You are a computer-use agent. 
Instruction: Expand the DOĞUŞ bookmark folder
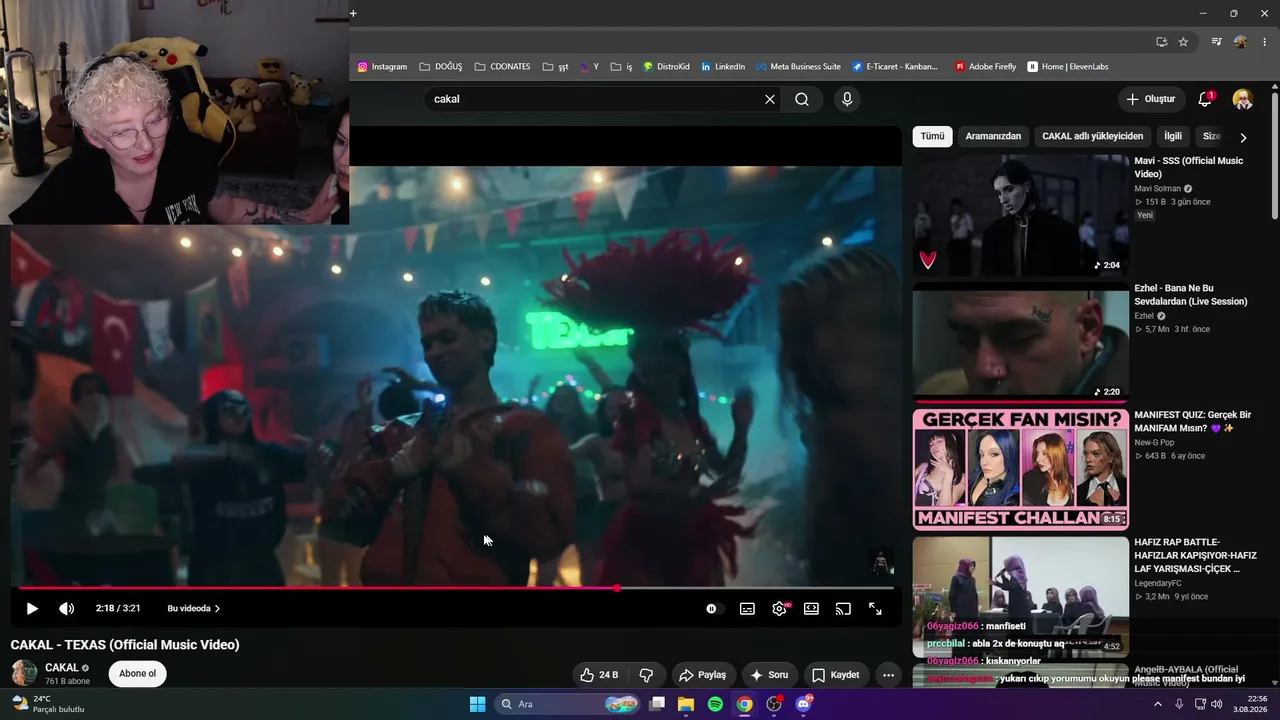(x=441, y=67)
